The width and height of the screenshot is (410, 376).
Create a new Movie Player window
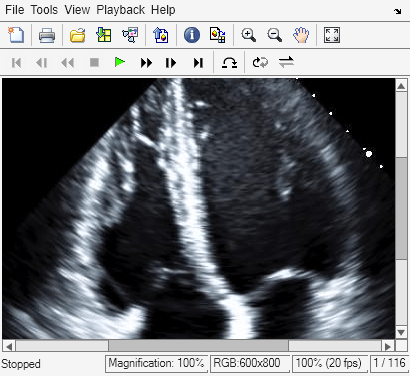tap(16, 35)
